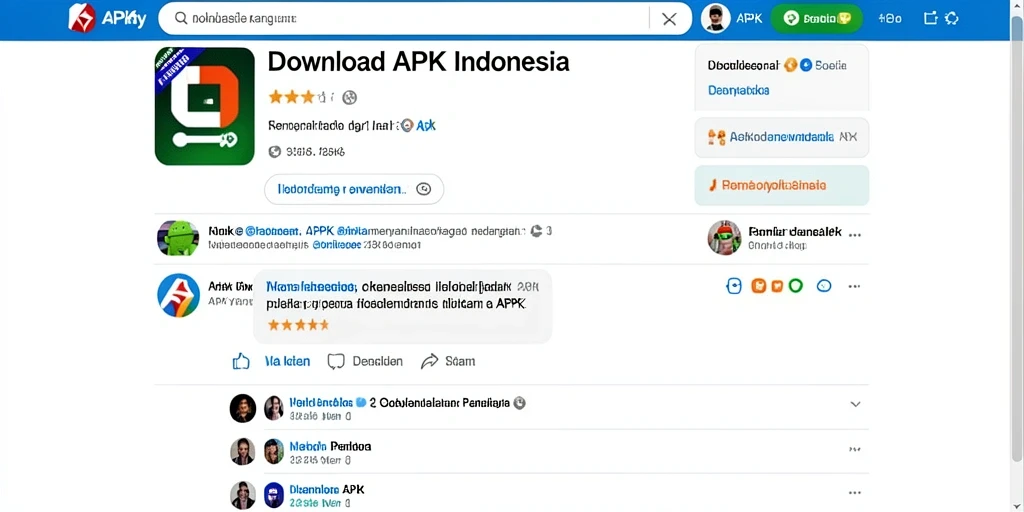Clear the search box with X

[x=669, y=19]
